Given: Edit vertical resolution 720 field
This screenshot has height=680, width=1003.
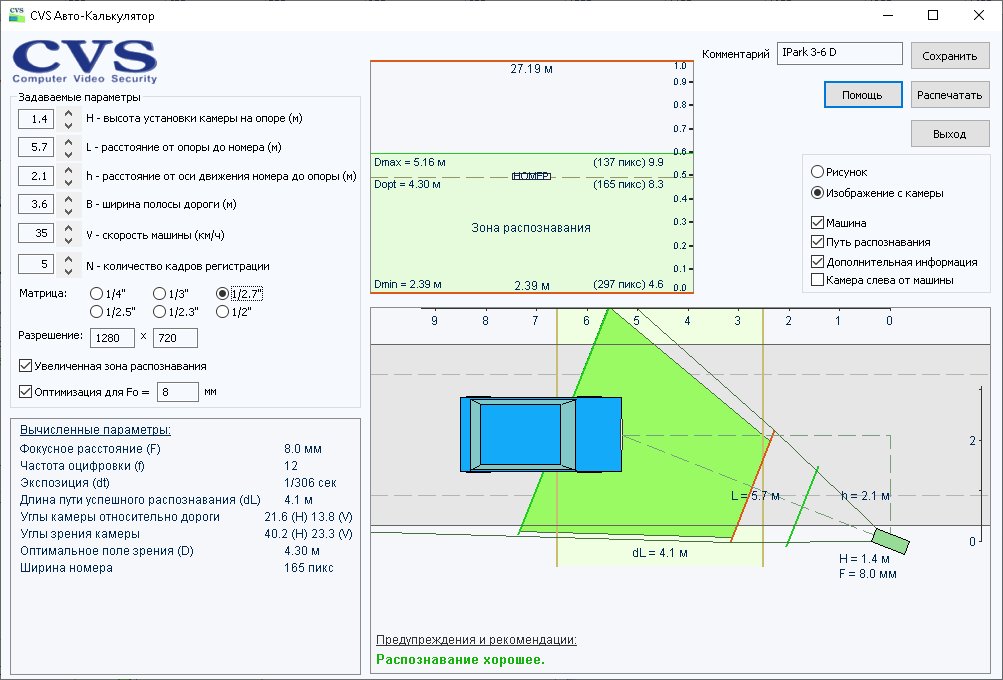Looking at the screenshot, I should tap(175, 338).
